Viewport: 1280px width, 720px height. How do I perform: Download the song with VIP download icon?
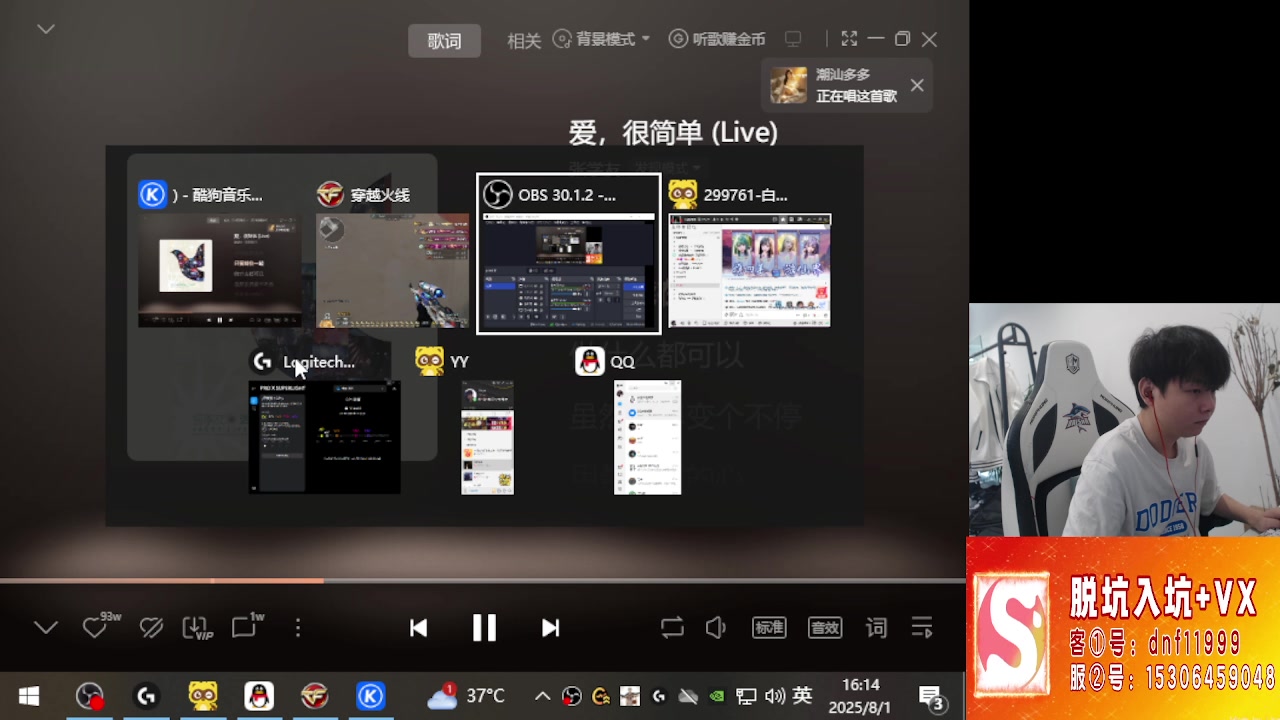click(197, 628)
